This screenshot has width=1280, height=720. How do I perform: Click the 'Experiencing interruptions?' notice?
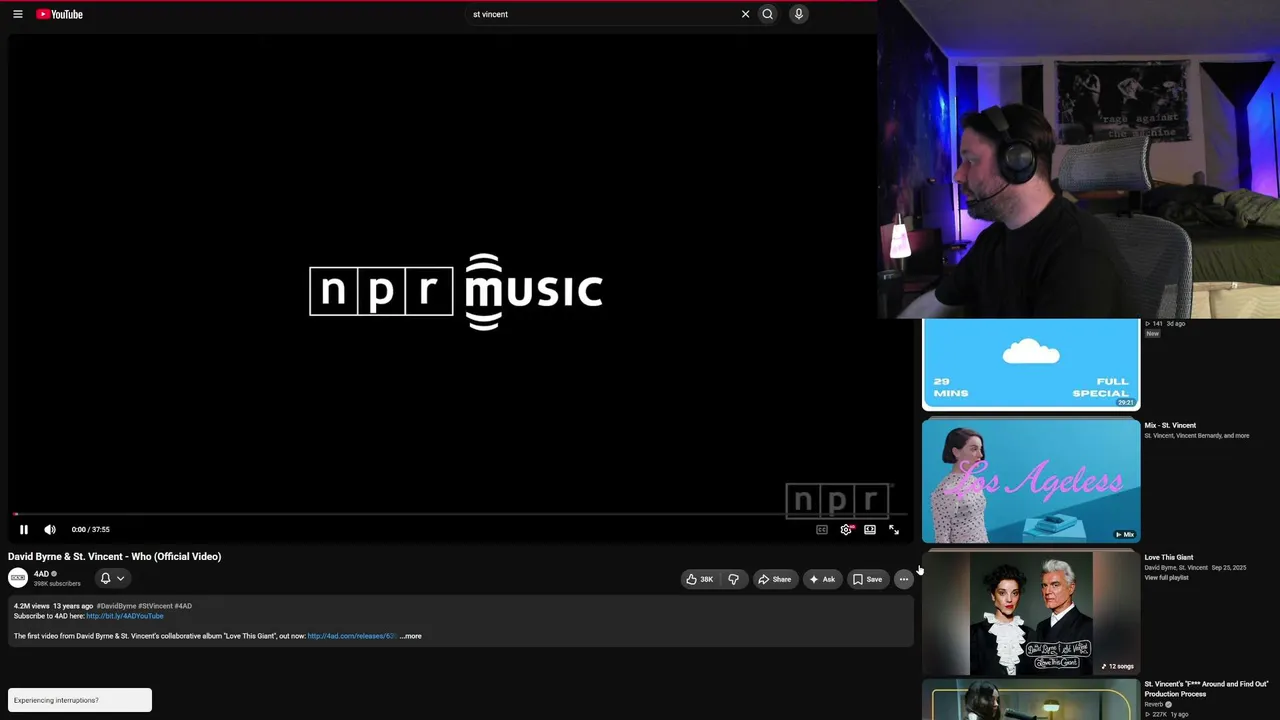point(80,700)
